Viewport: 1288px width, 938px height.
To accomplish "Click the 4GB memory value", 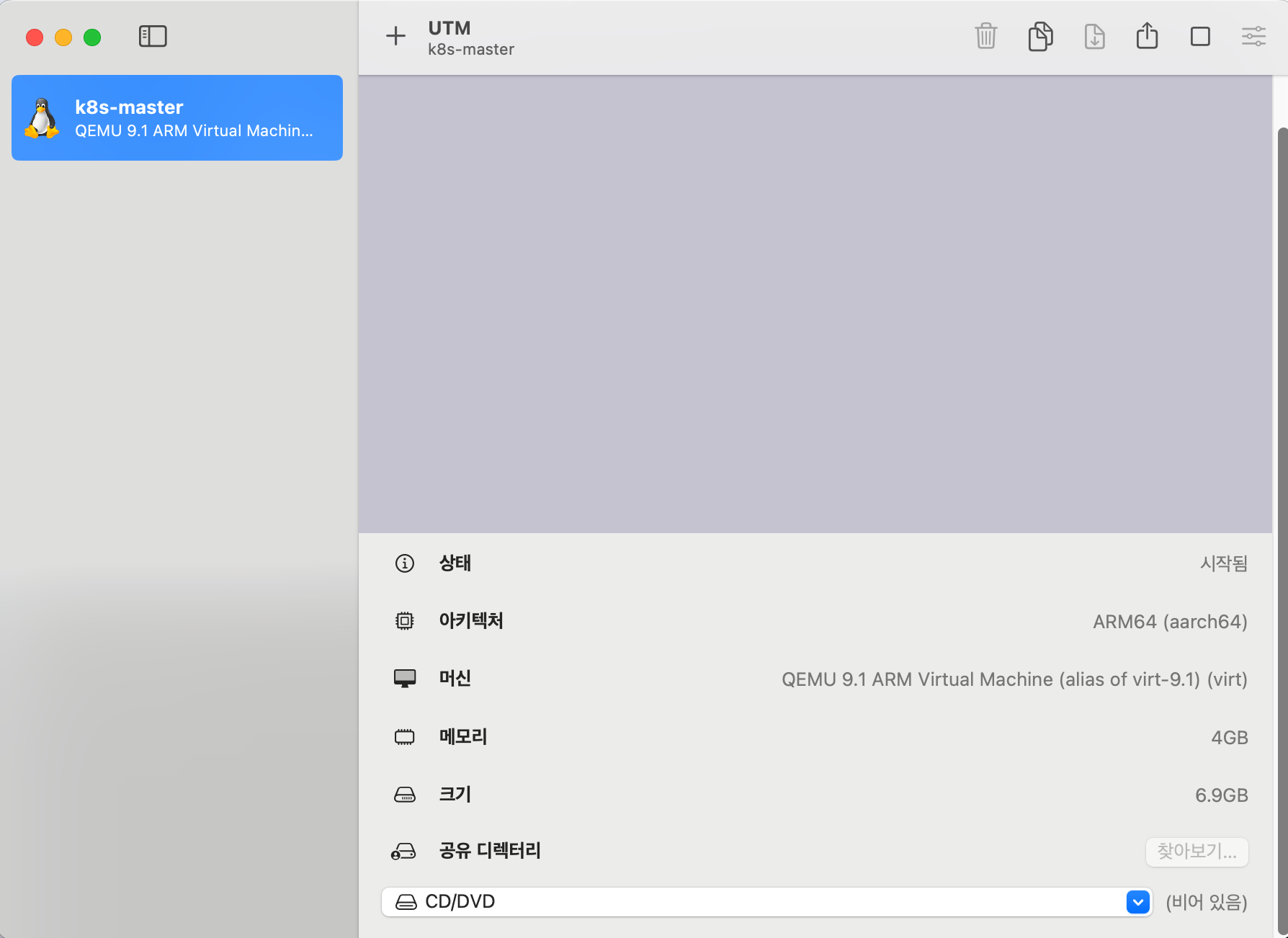I will coord(1230,738).
